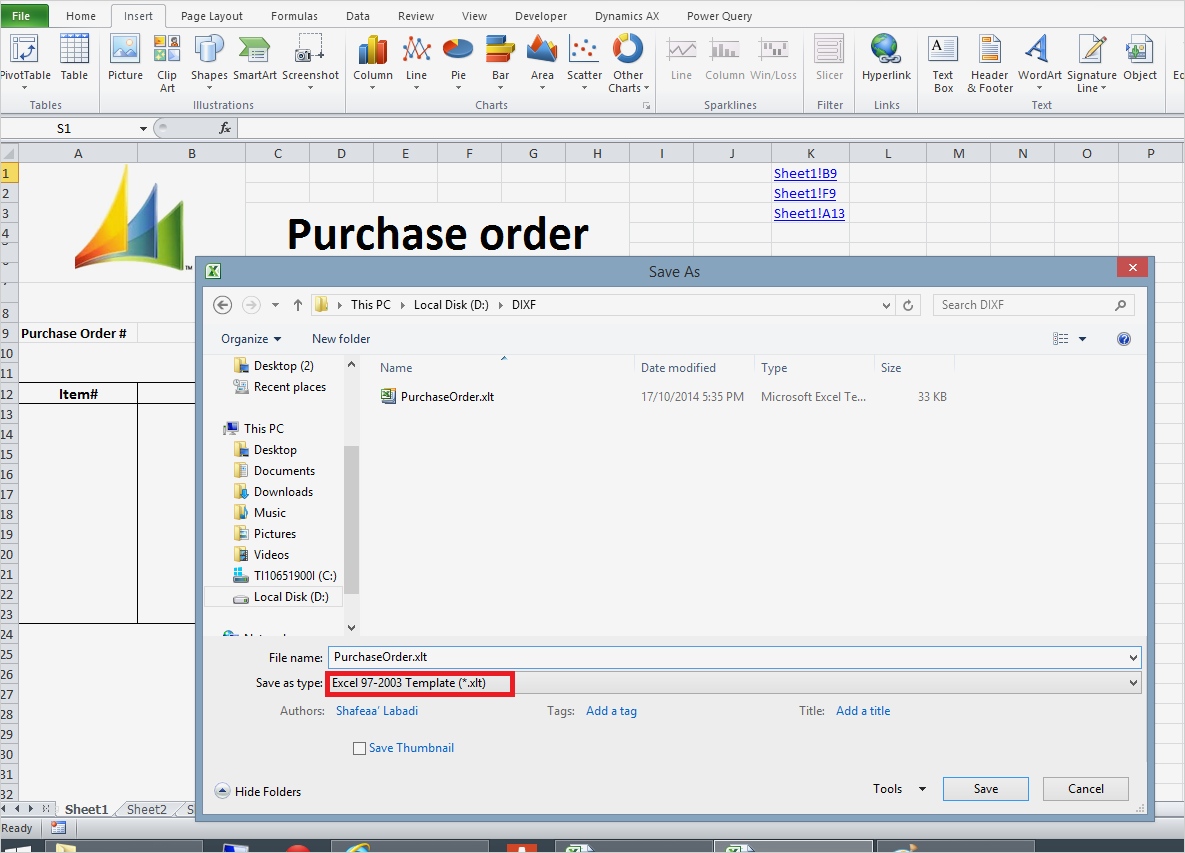
Task: Switch to the Page Layout ribbon tab
Action: 211,15
